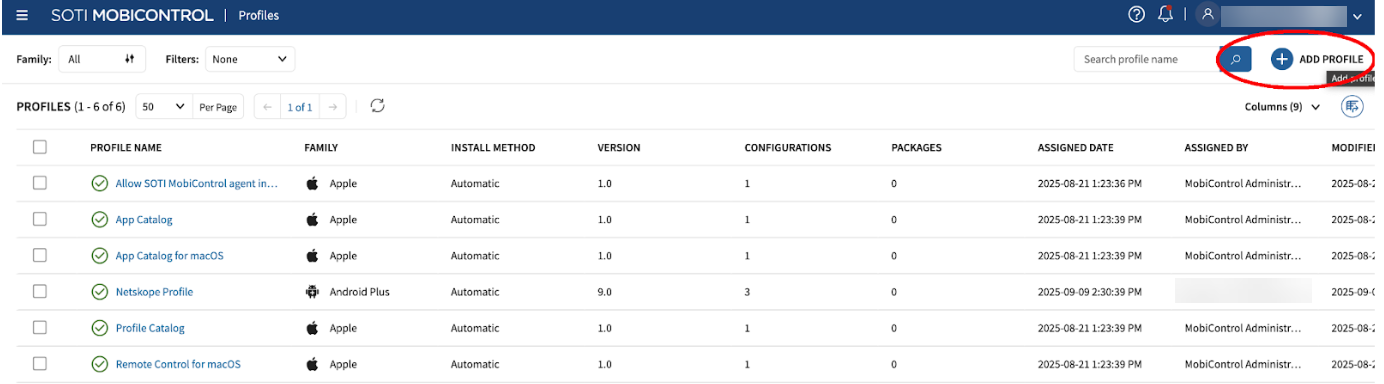
Task: Select the App Catalog row checkbox
Action: tap(40, 219)
